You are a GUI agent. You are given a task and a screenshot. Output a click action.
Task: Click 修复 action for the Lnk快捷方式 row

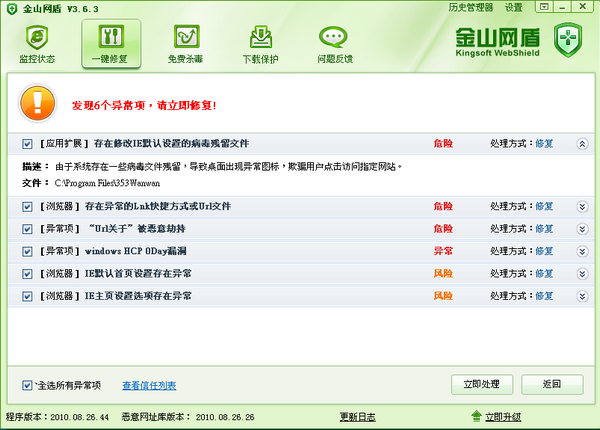pyautogui.click(x=544, y=206)
